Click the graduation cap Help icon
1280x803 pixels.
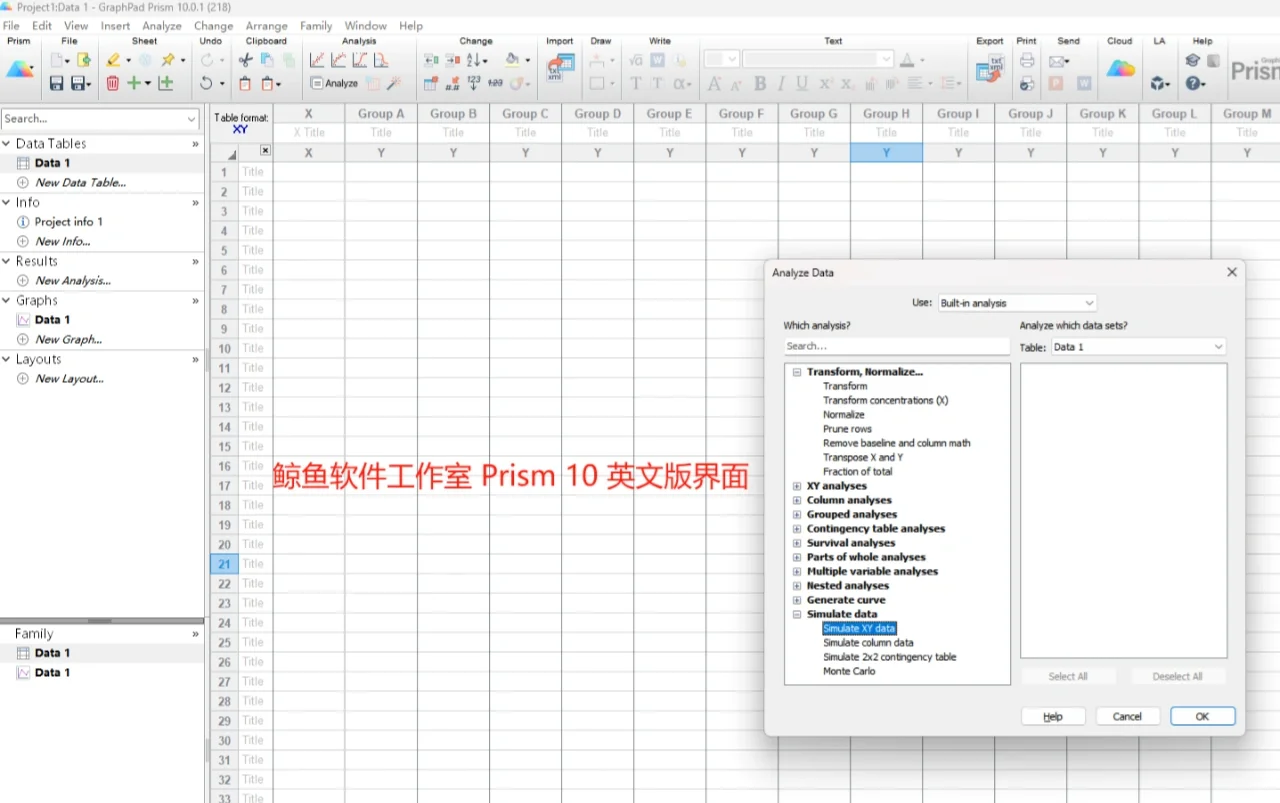1192,60
